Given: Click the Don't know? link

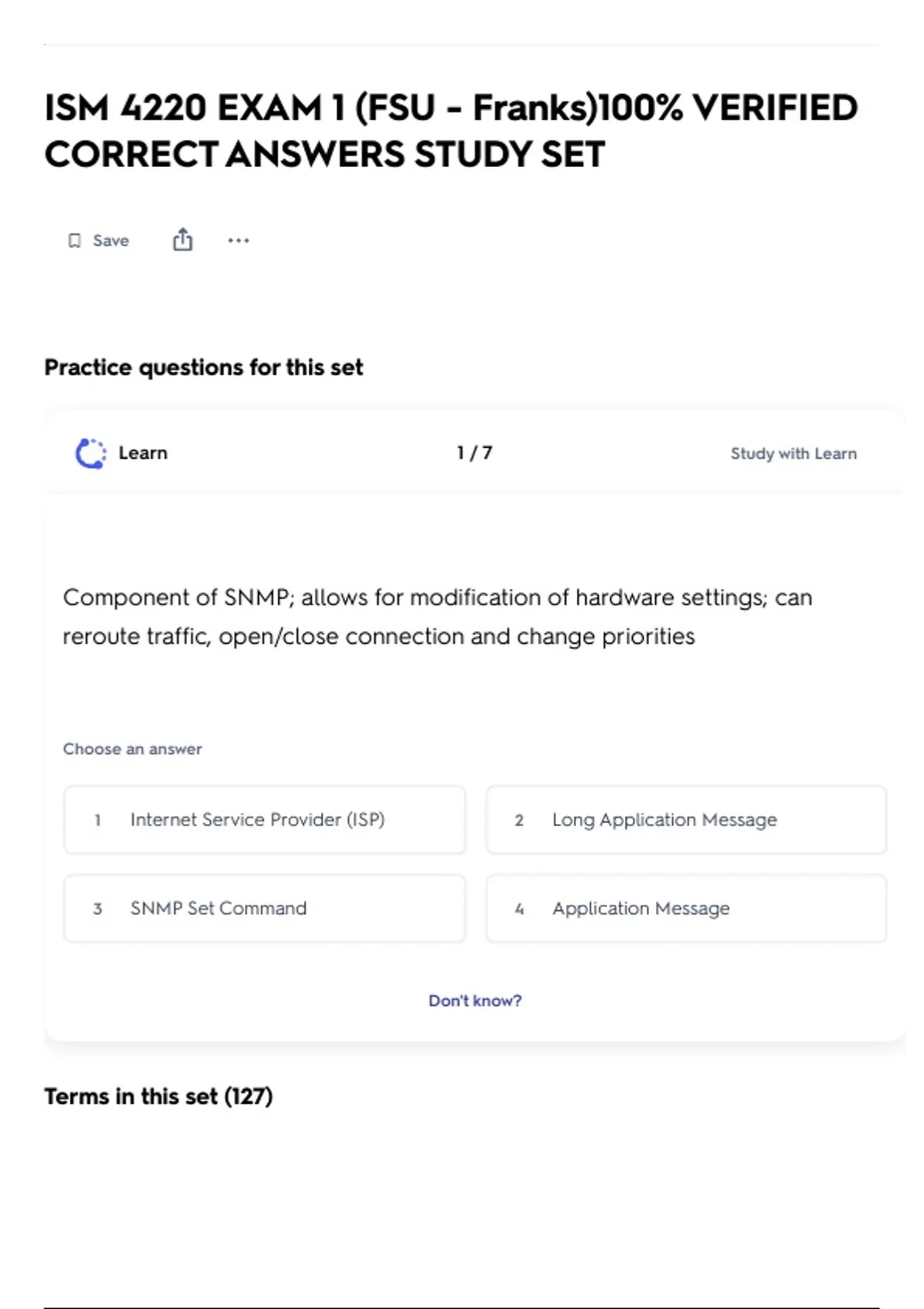Looking at the screenshot, I should [x=474, y=1000].
